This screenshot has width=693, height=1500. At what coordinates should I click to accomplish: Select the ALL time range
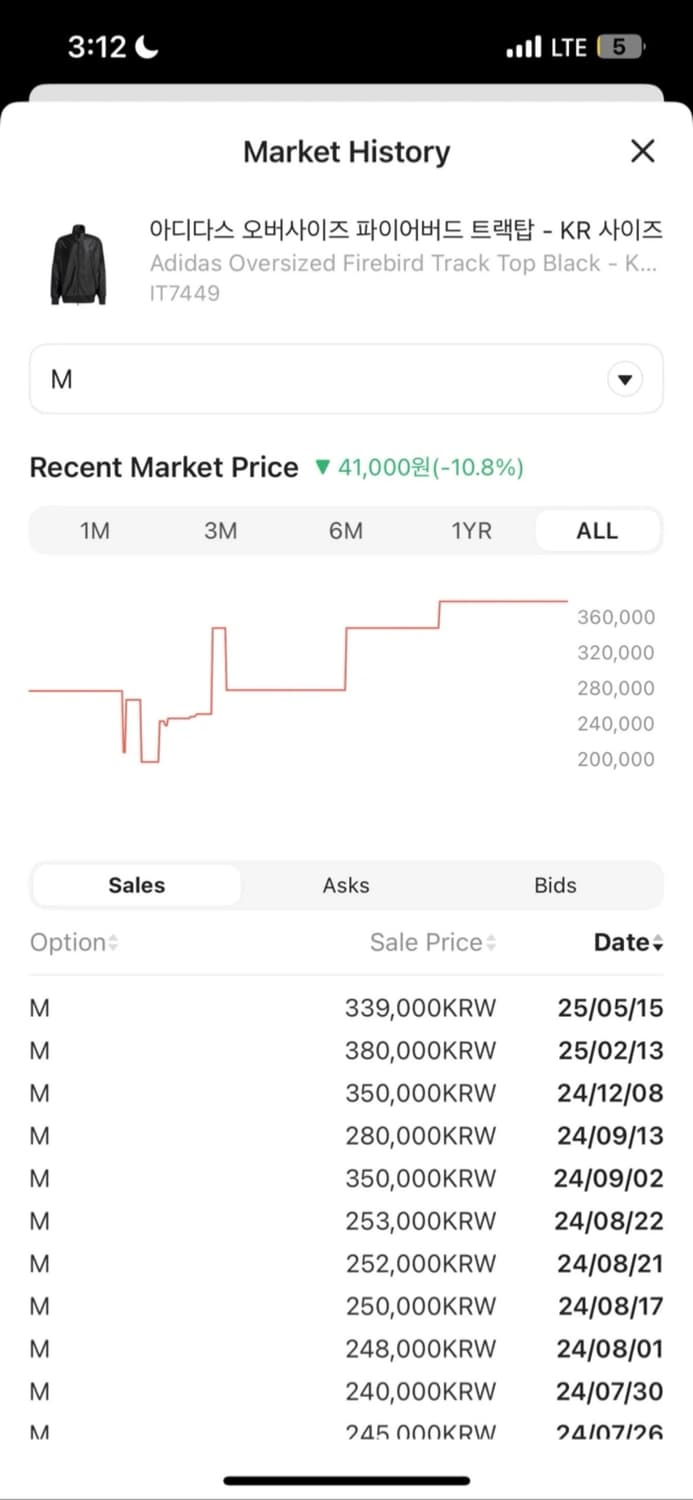coord(597,530)
